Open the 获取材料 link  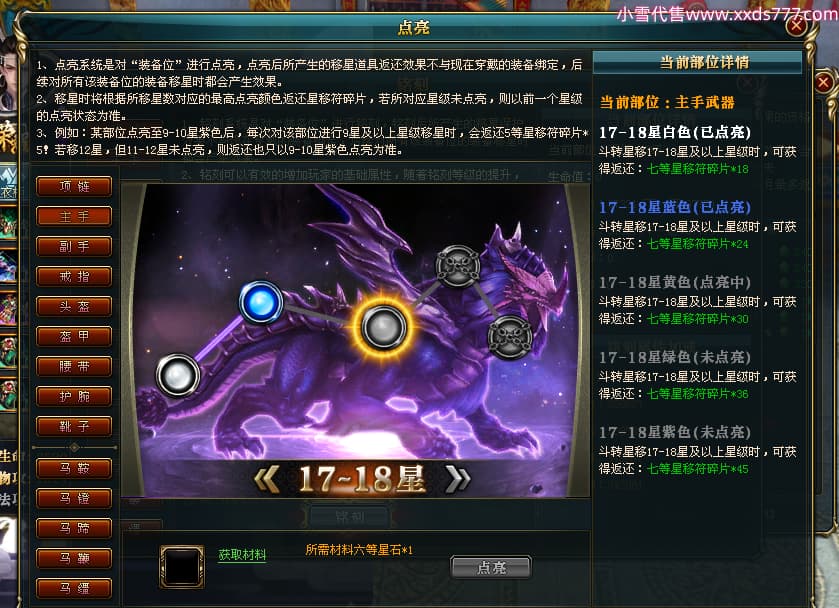242,554
